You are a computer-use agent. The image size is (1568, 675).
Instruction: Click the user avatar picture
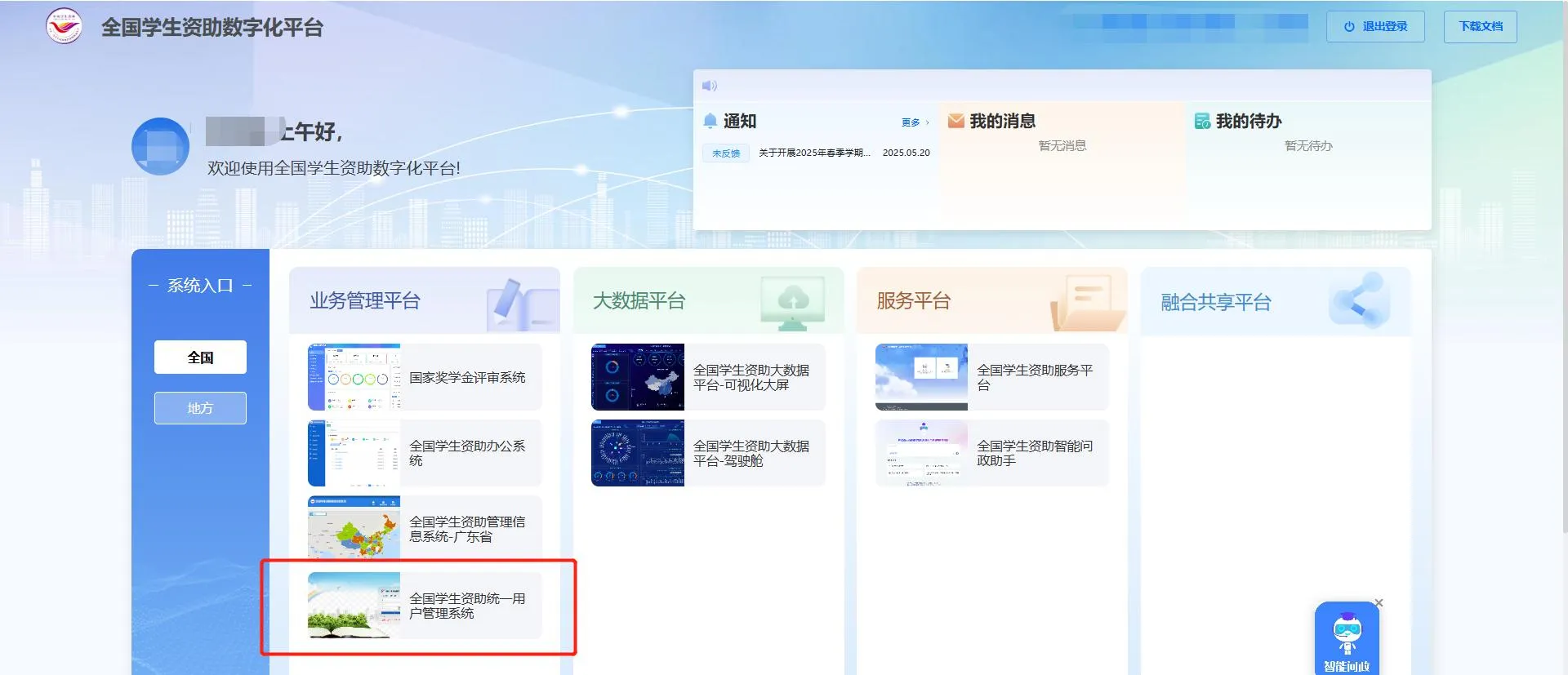160,146
